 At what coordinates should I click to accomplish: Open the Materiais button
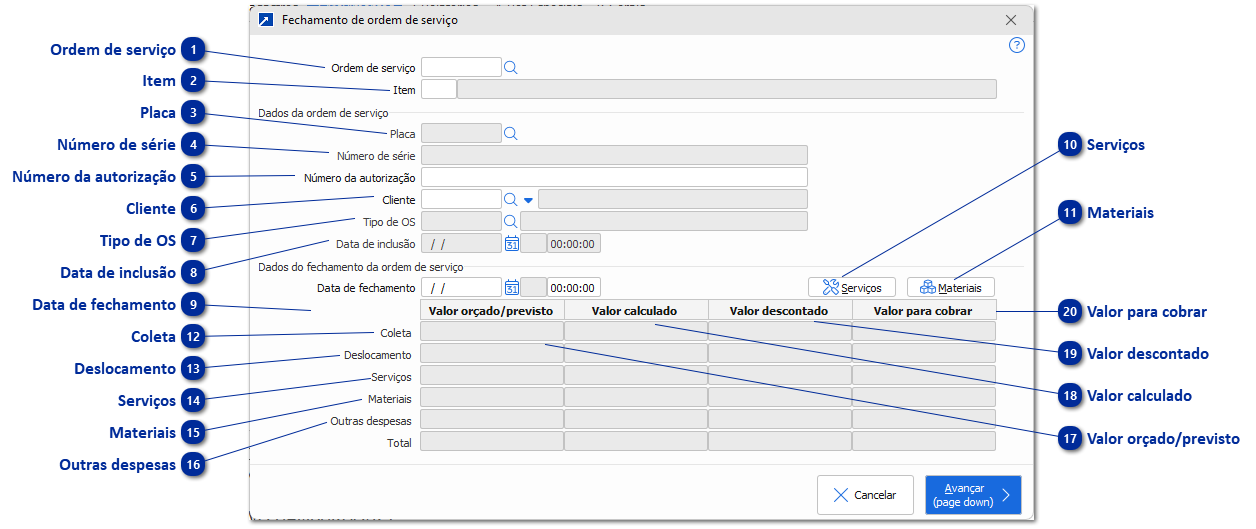tap(951, 288)
